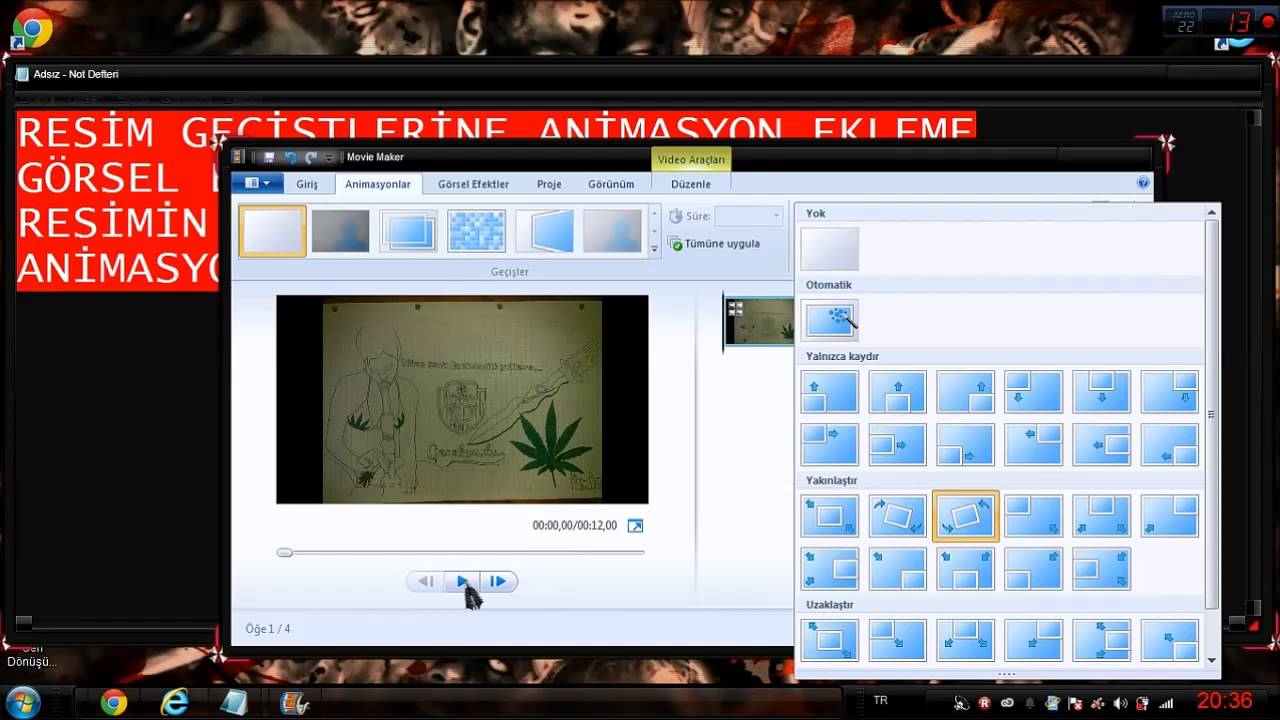The height and width of the screenshot is (720, 1280).
Task: Select zoom out from upper-left effect
Action: point(898,640)
